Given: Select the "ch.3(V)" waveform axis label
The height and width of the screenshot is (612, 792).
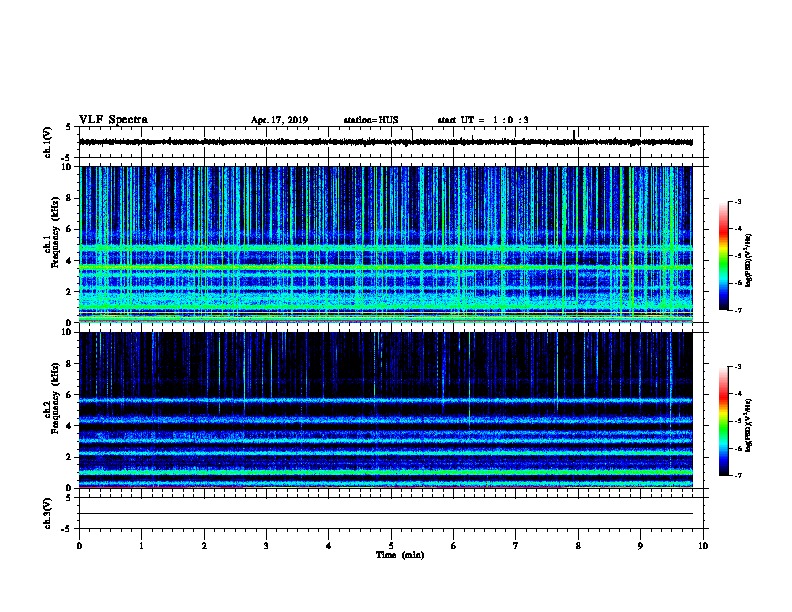Looking at the screenshot, I should [48, 513].
